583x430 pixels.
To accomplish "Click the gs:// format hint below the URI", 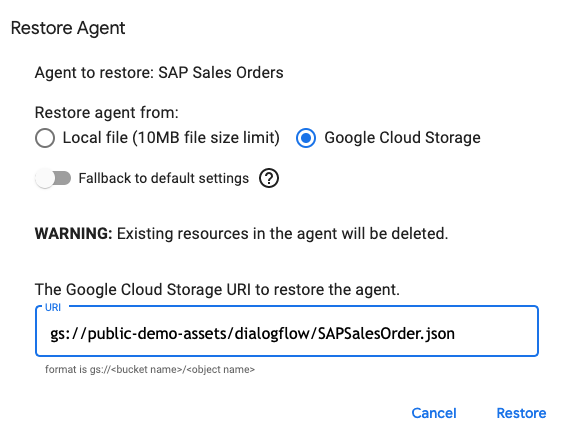I will 150,369.
